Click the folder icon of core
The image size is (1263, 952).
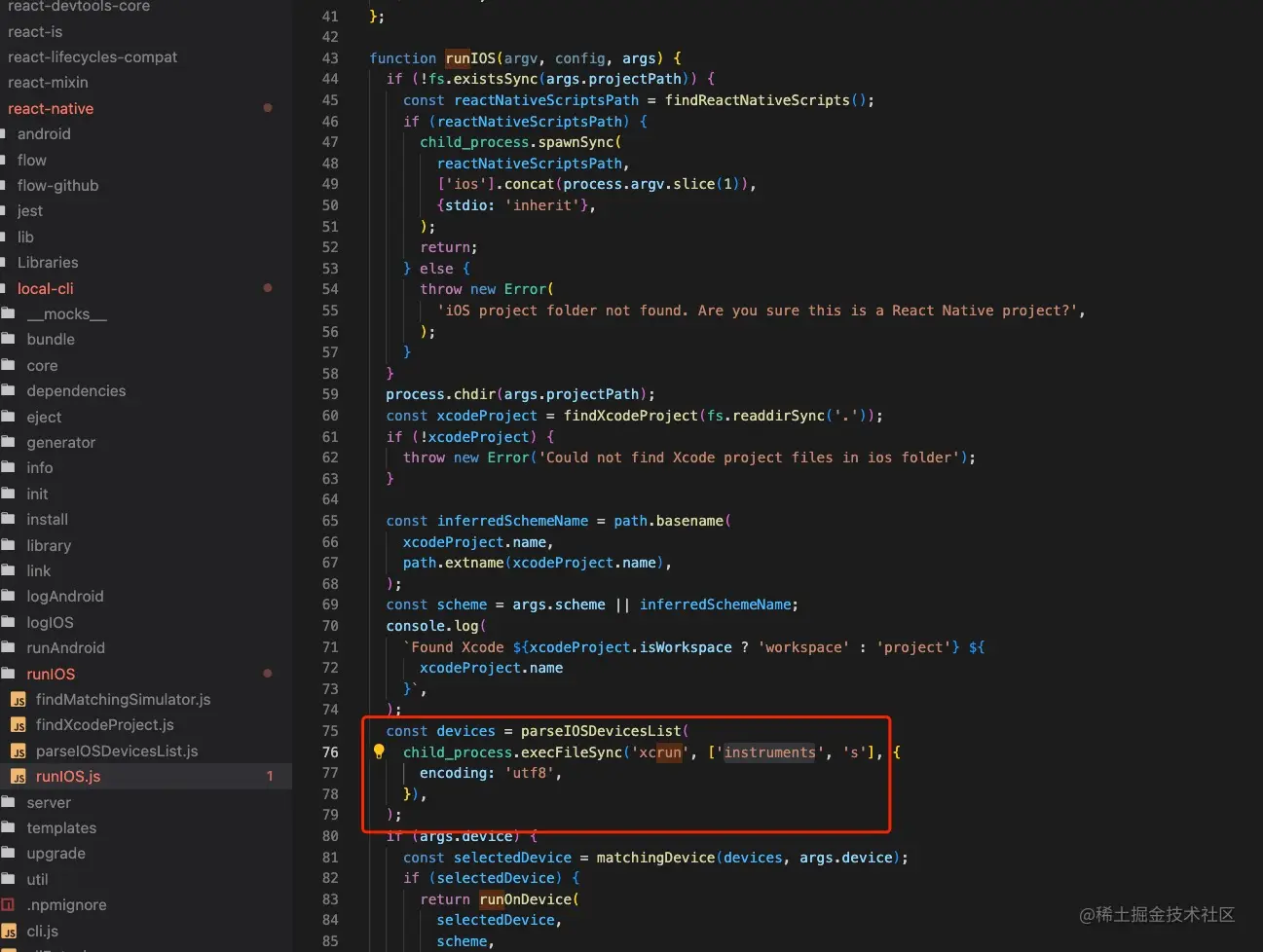[x=8, y=365]
